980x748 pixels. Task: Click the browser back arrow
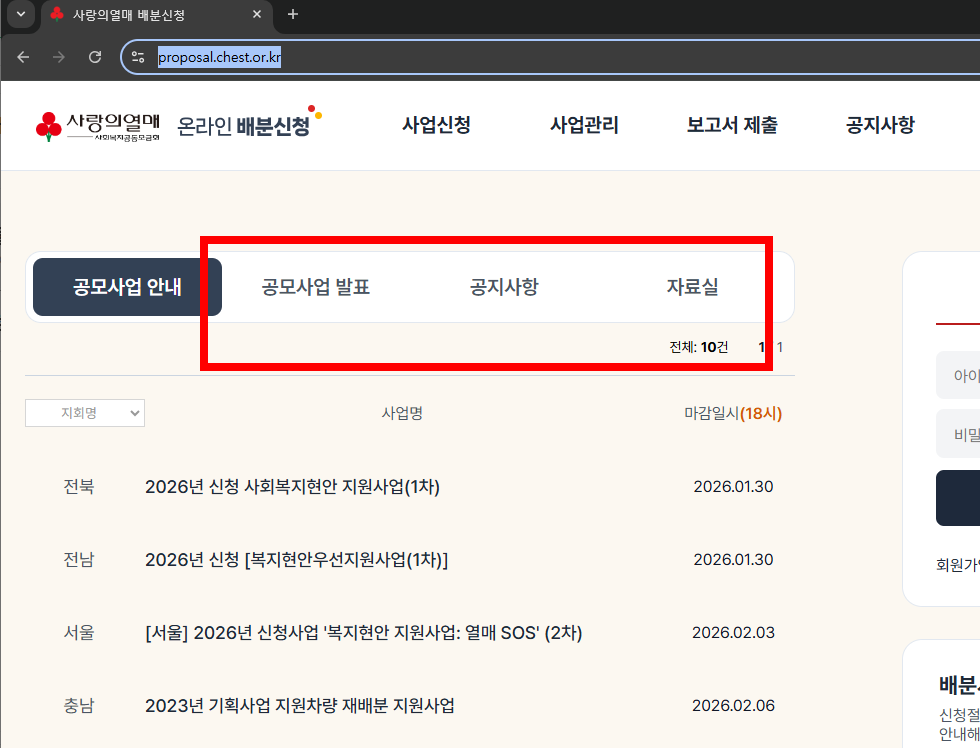tap(23, 57)
